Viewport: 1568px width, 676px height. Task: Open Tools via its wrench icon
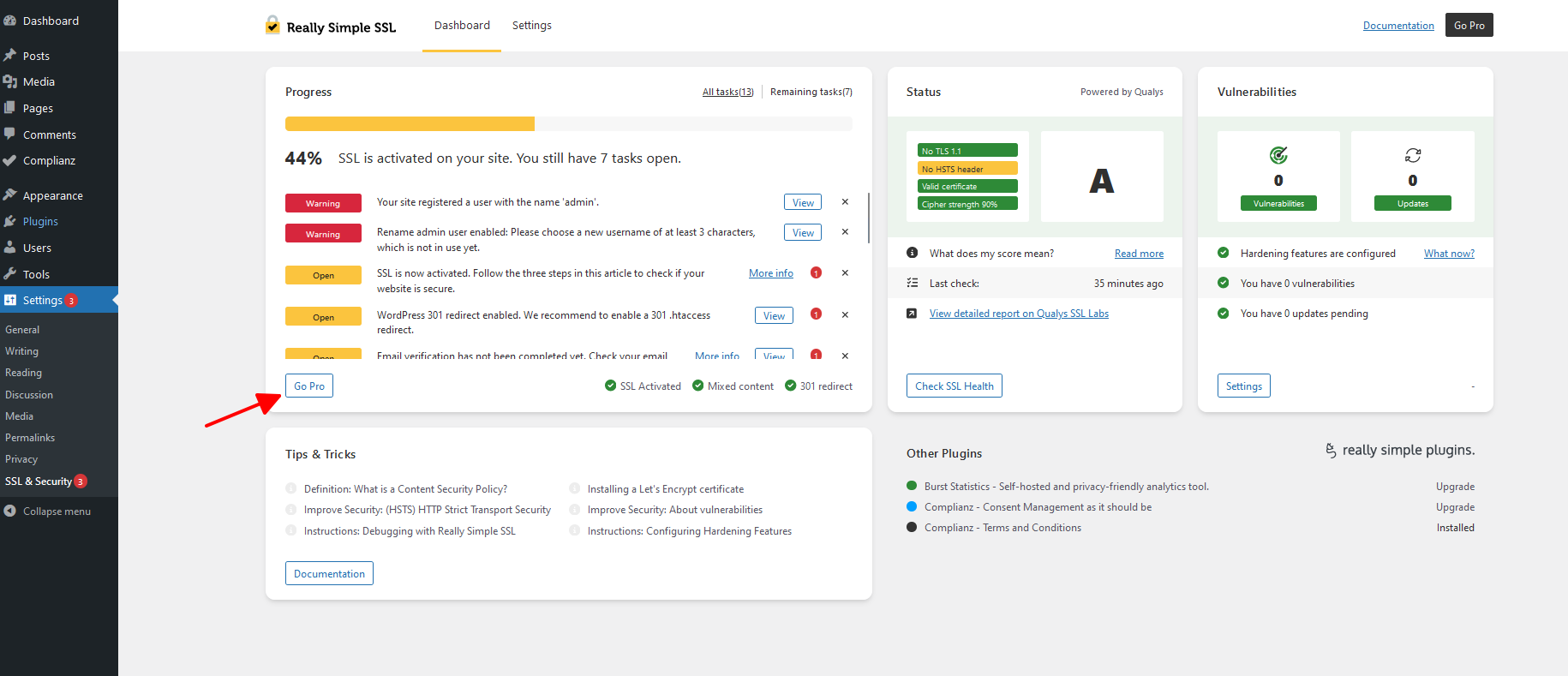pos(10,274)
